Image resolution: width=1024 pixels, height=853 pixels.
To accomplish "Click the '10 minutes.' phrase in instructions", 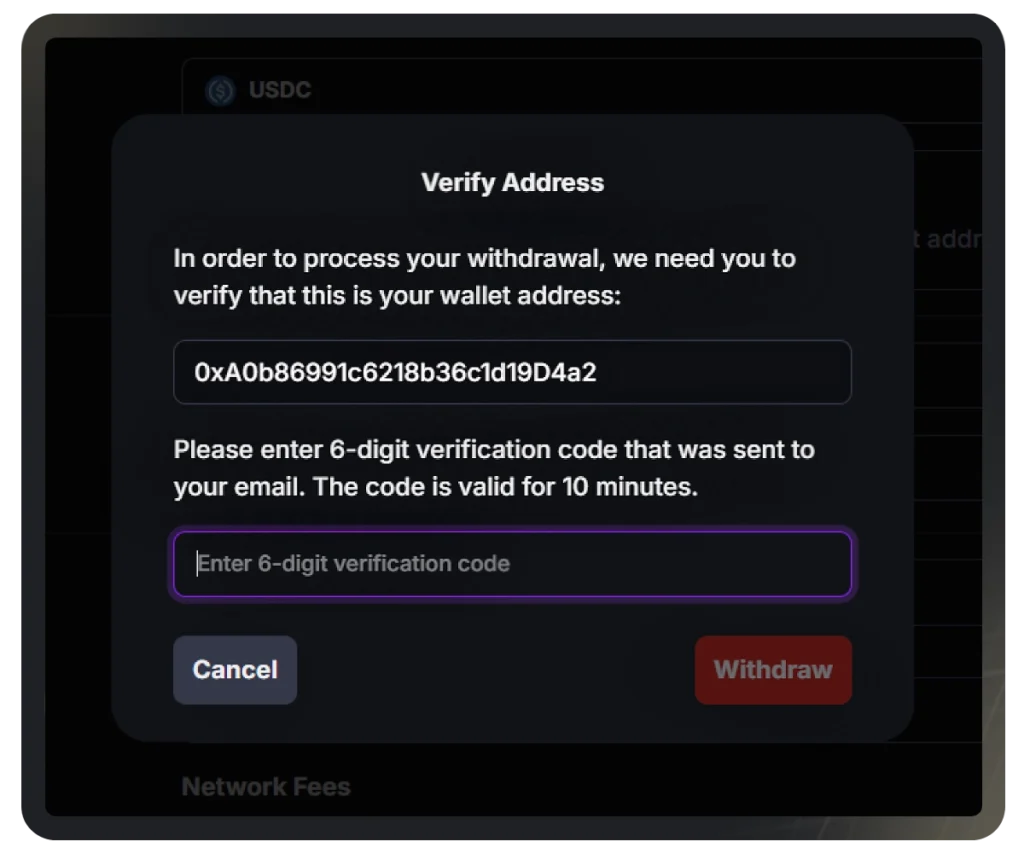I will (630, 487).
